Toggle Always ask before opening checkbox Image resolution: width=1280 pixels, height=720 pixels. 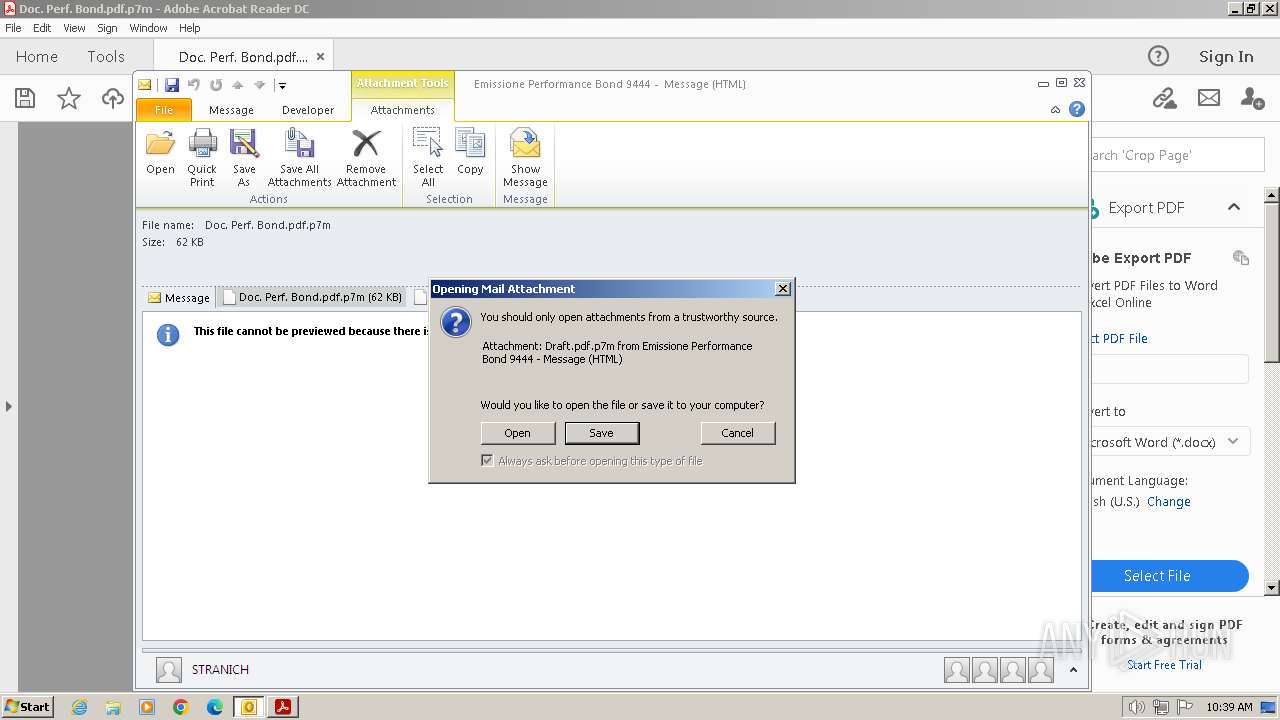click(487, 461)
